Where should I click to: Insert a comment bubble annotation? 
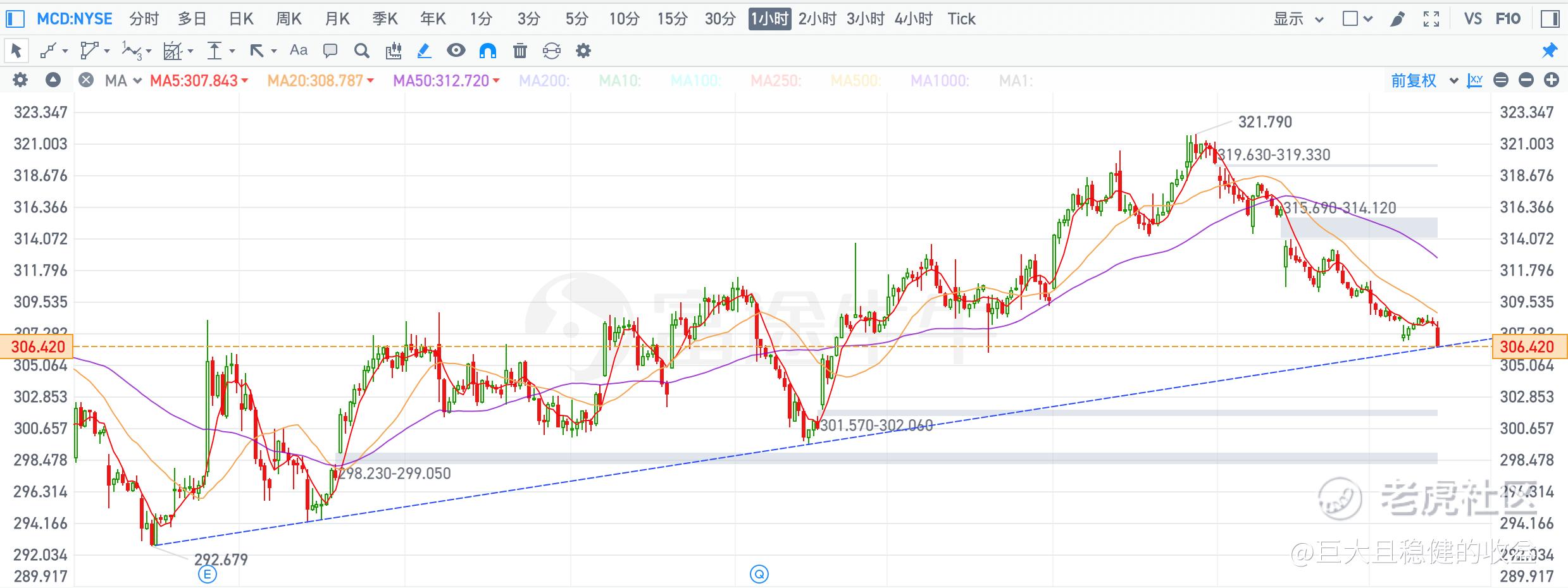[330, 51]
